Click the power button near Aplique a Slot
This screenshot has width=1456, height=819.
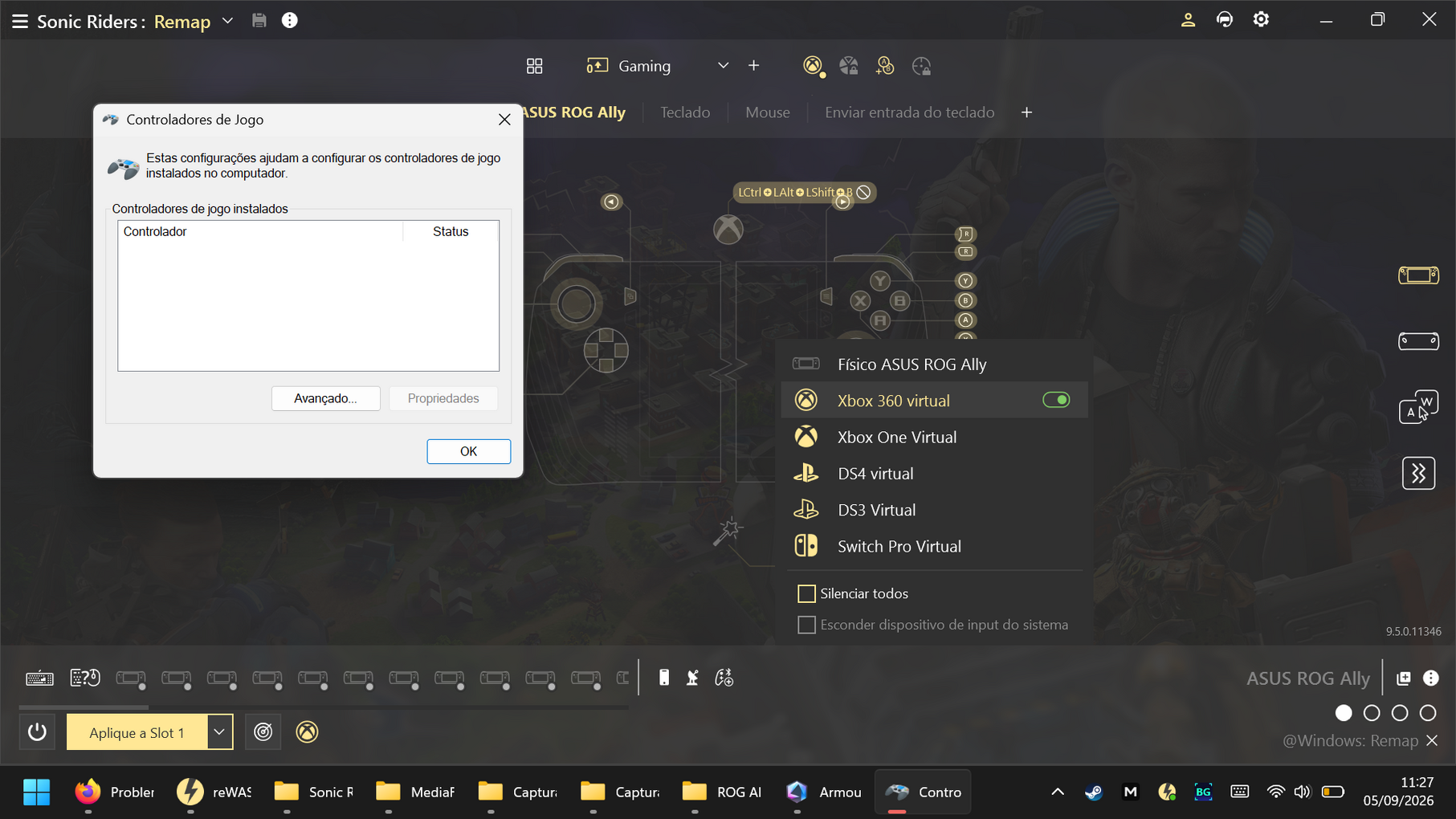click(x=37, y=731)
